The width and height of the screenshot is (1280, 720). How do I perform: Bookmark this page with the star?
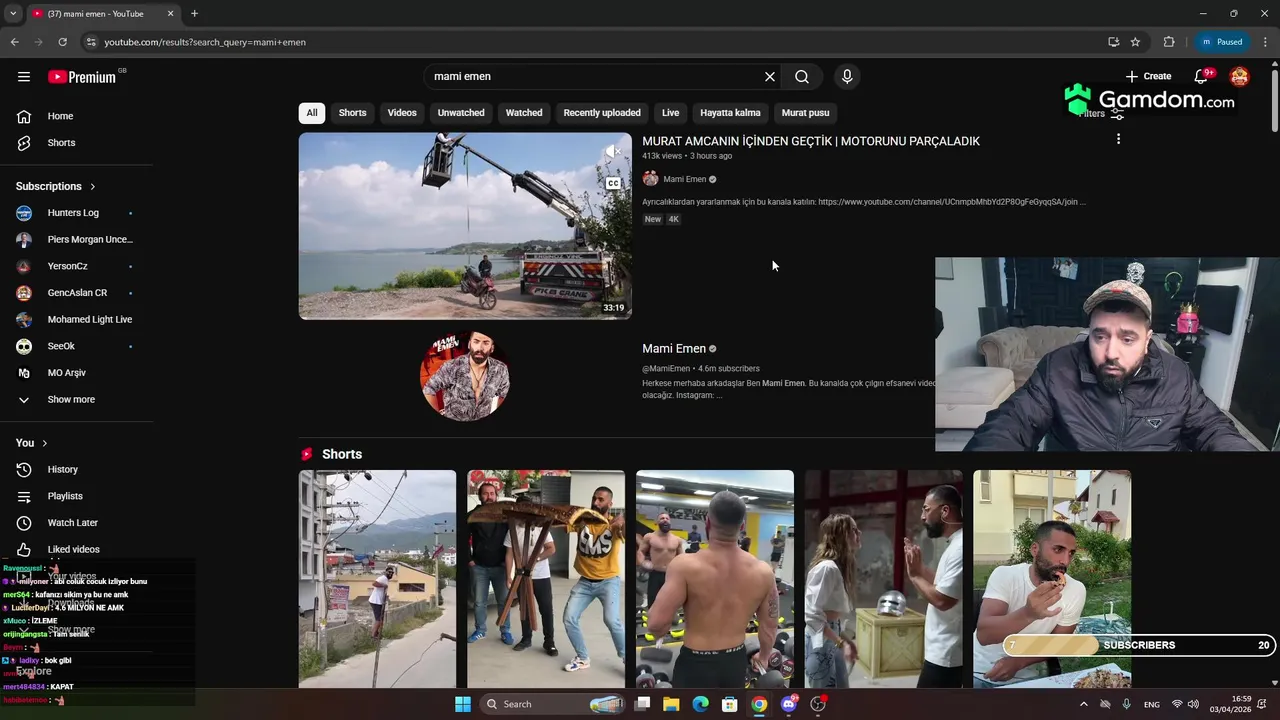click(1135, 42)
